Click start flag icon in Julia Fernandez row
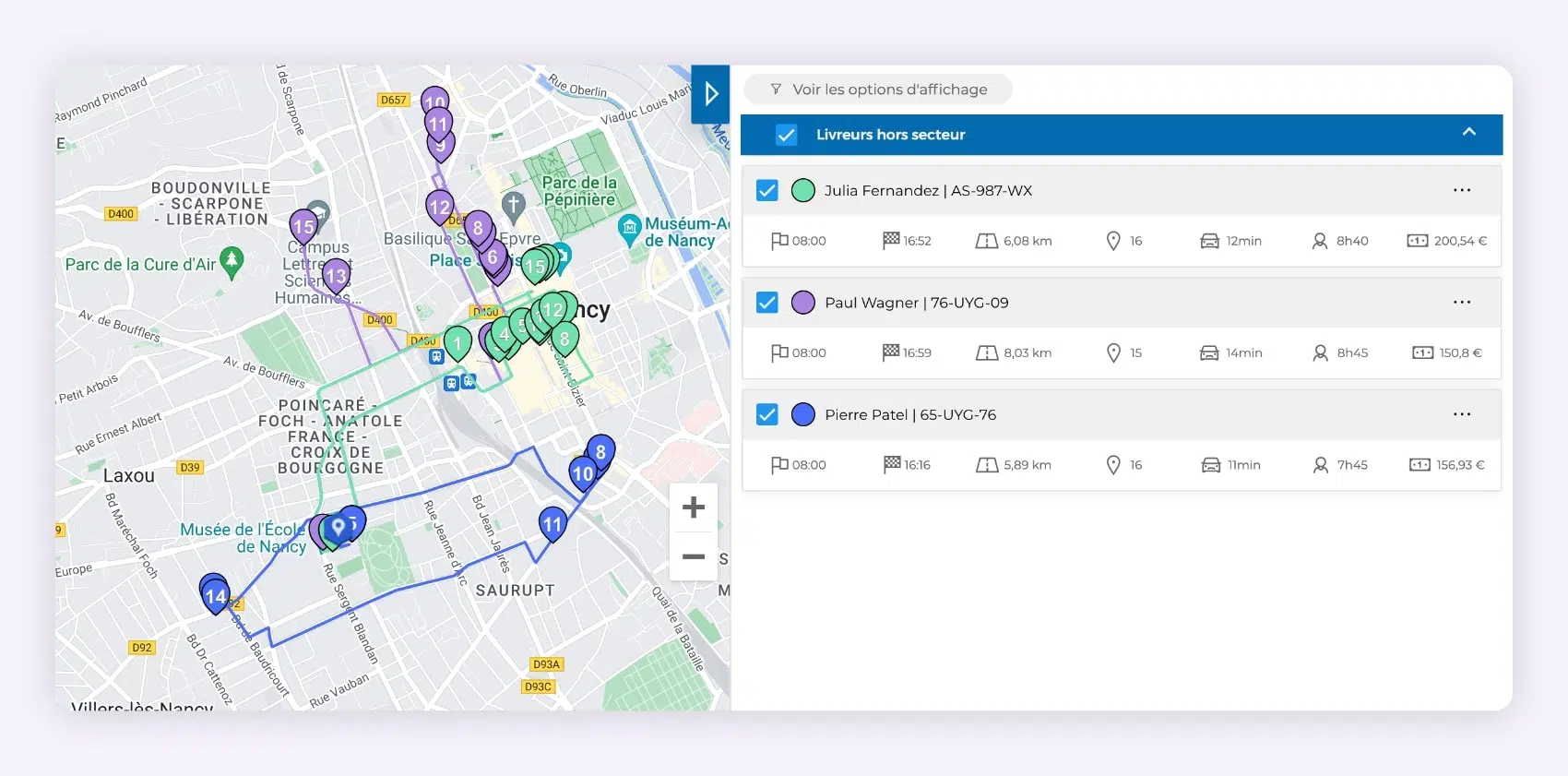 point(779,241)
